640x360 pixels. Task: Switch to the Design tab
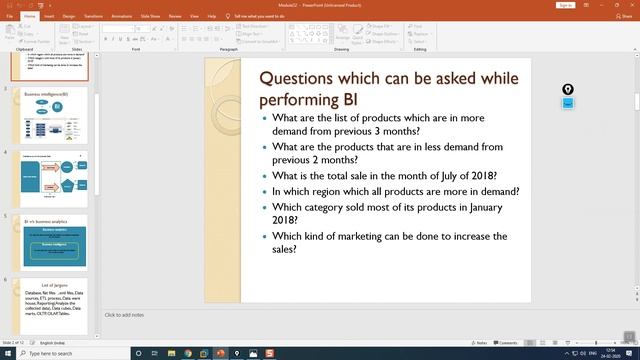click(x=69, y=16)
